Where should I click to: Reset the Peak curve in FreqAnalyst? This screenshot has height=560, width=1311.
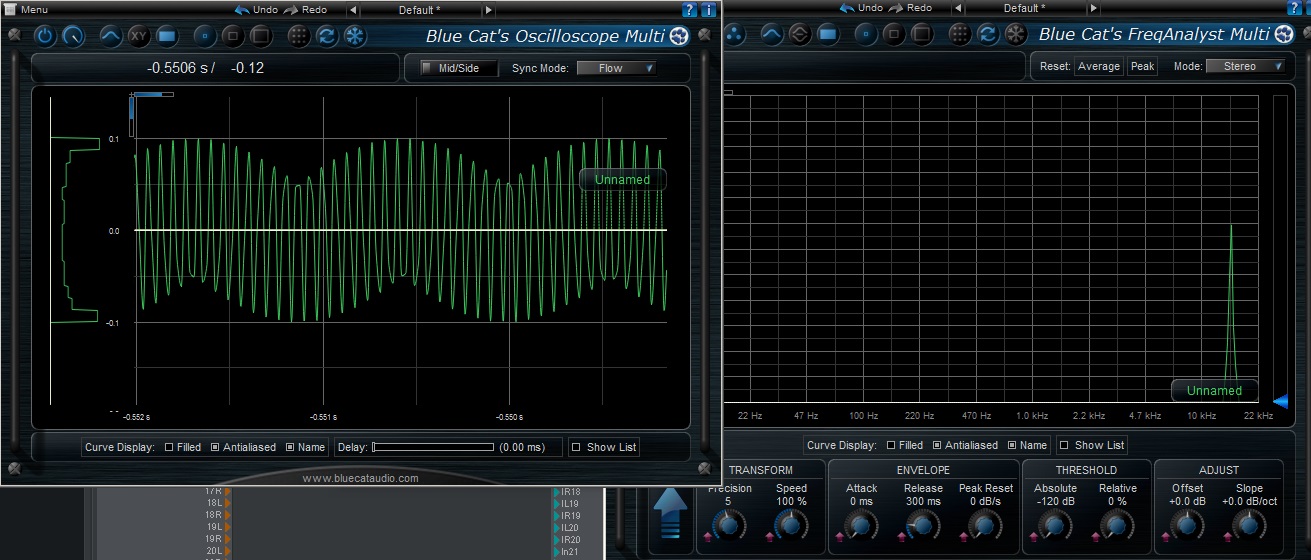[1142, 67]
